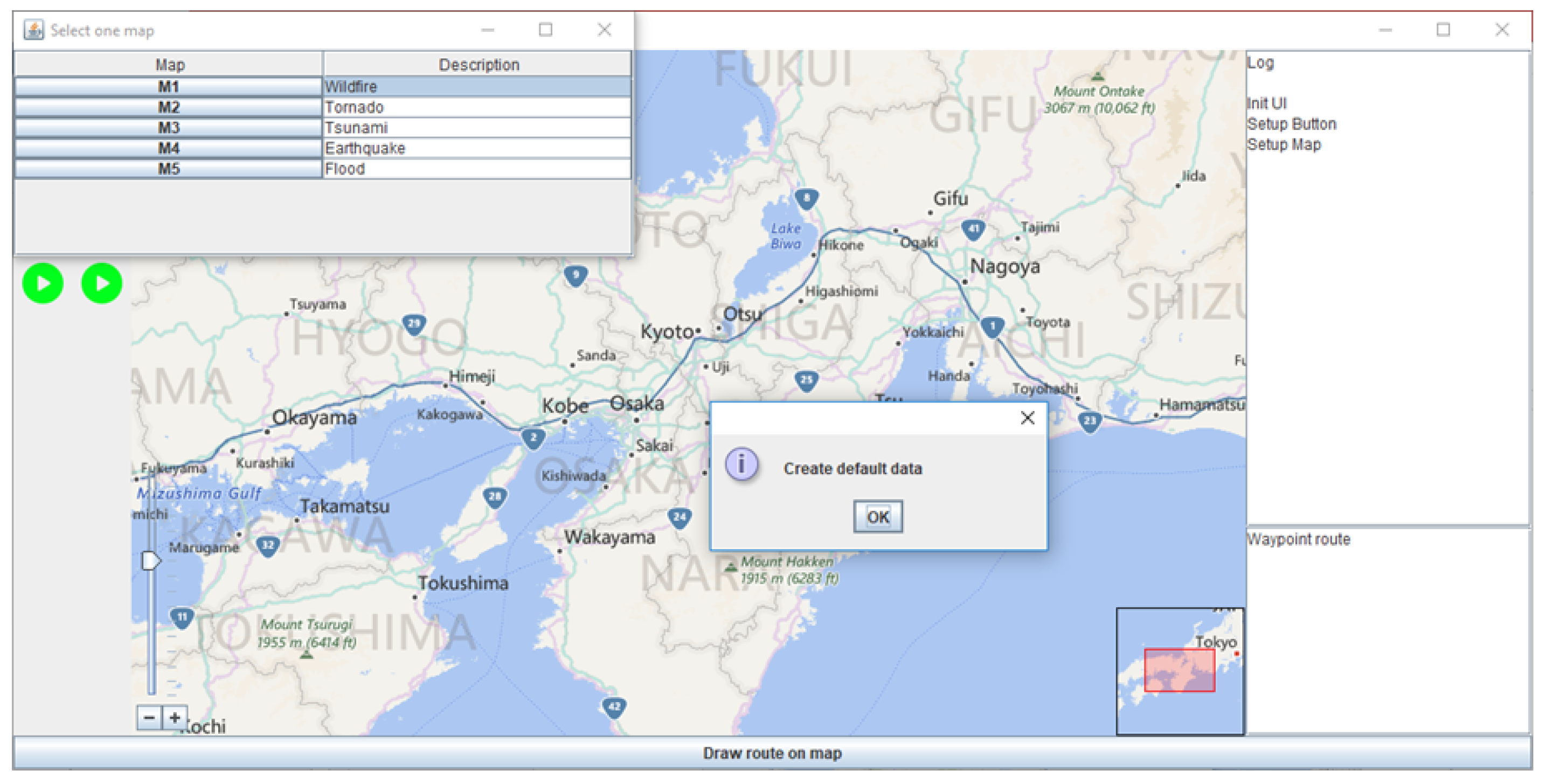Select the M1 Wildfire map row
Viewport: 1546px width, 784px height.
pos(169,86)
